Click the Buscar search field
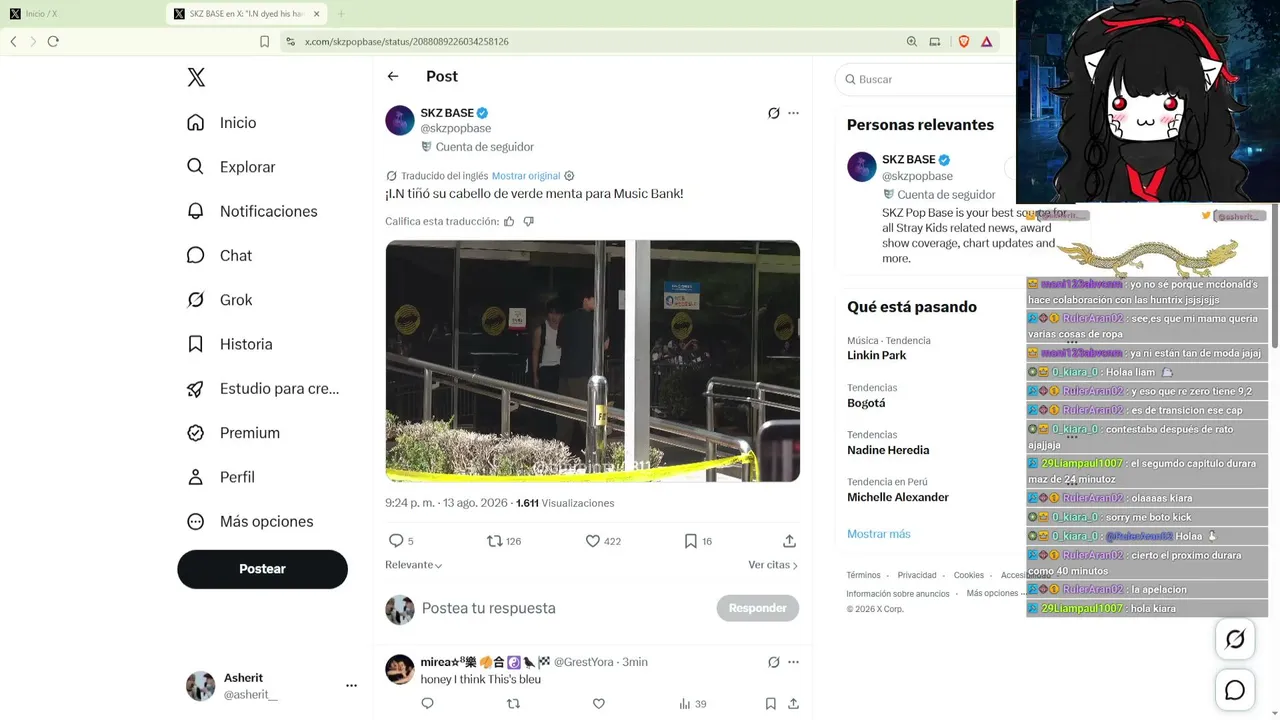Screen dimensions: 1280x720 click(x=925, y=79)
